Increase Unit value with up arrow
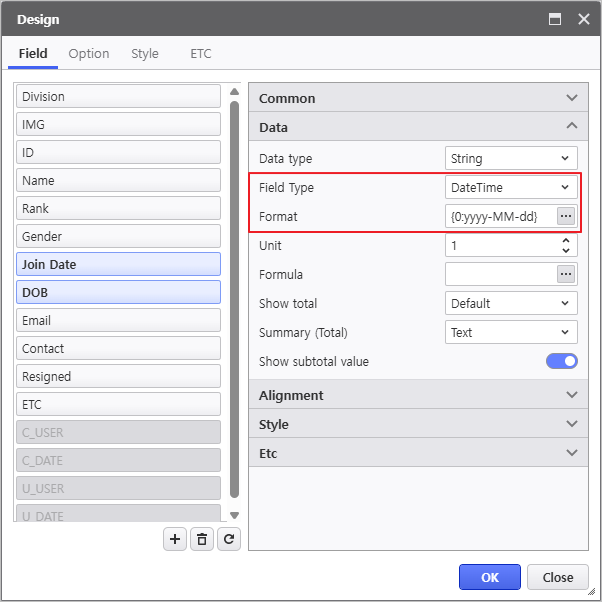 (x=567, y=240)
